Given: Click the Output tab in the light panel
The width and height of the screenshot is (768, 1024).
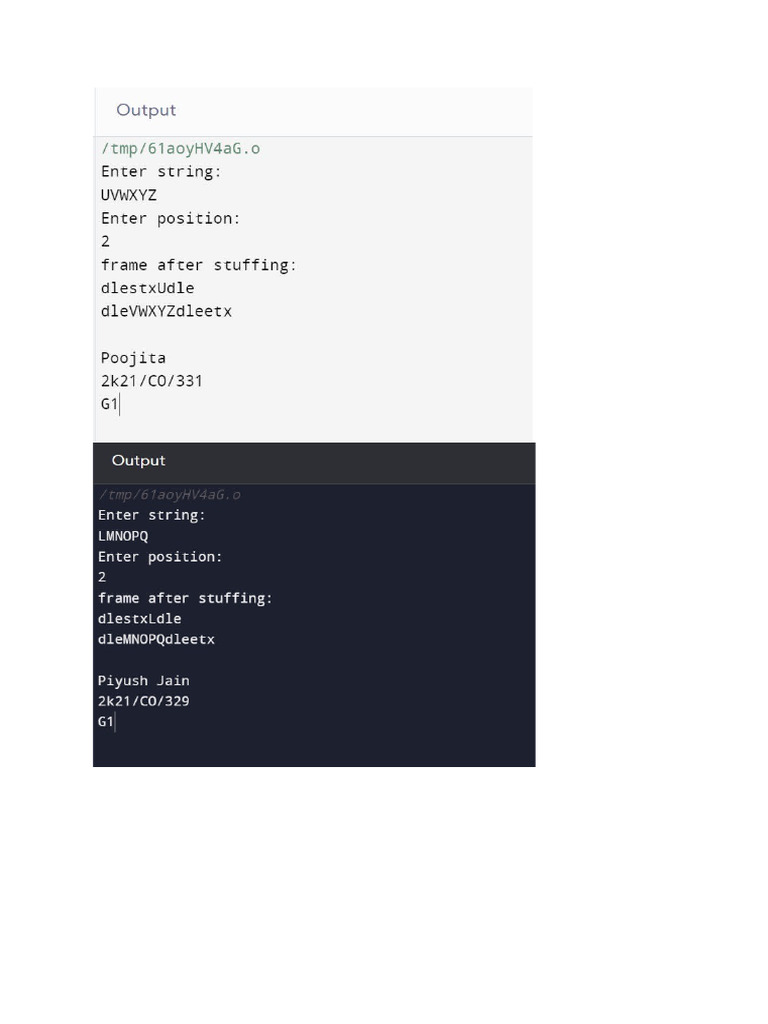Looking at the screenshot, I should pos(146,111).
